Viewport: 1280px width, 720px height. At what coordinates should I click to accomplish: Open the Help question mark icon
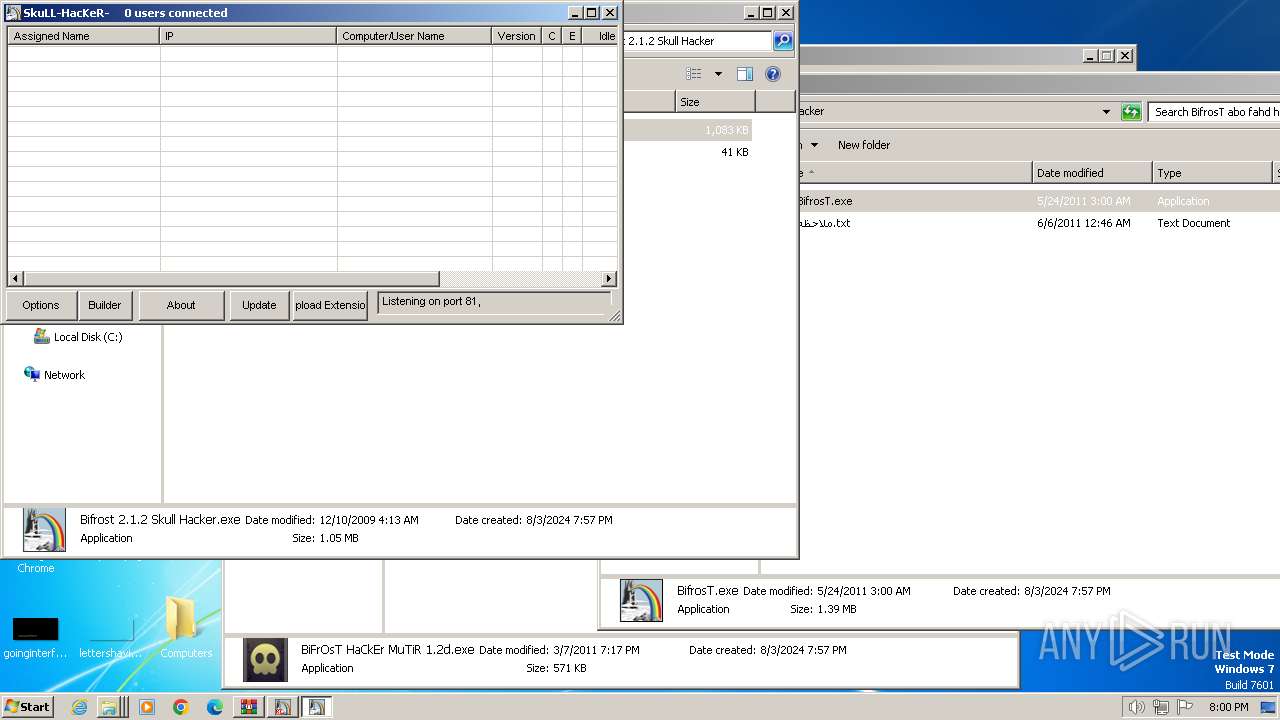772,74
